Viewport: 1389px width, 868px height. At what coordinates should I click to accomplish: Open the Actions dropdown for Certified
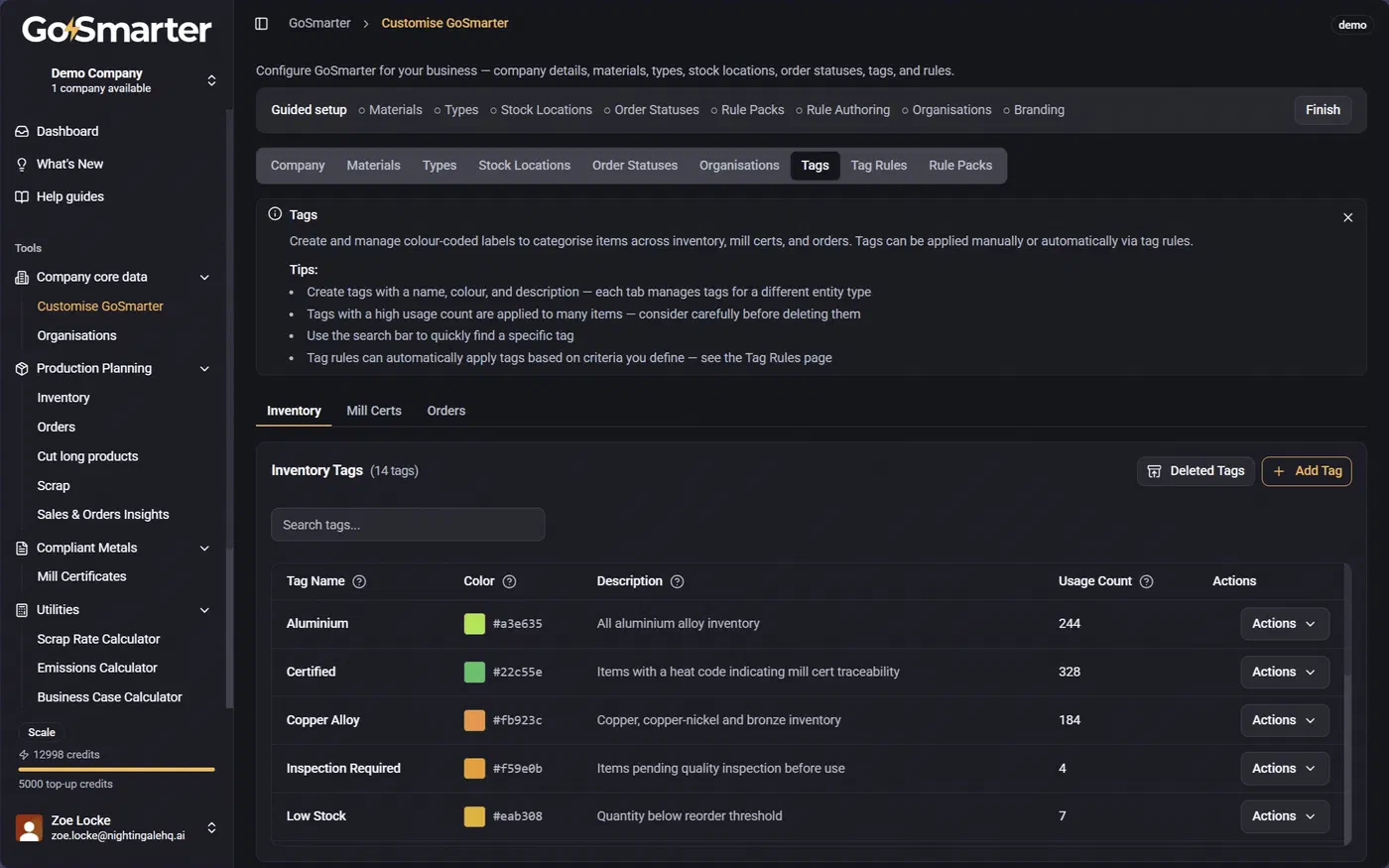[1284, 672]
